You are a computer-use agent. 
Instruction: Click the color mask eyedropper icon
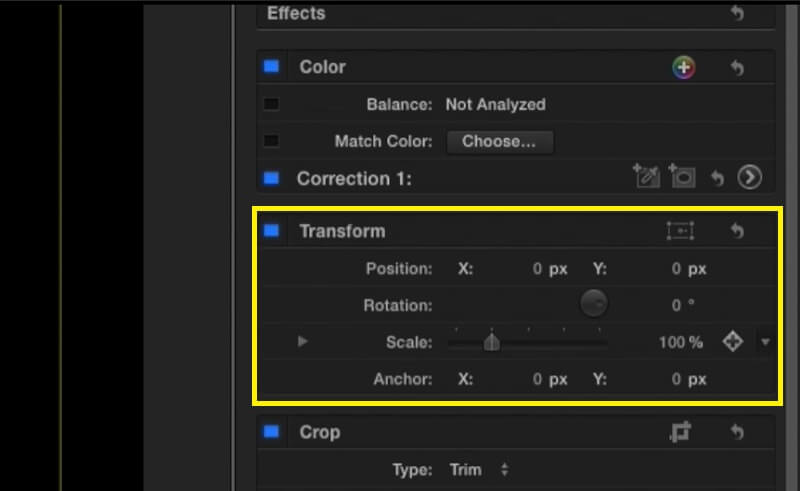pos(646,177)
